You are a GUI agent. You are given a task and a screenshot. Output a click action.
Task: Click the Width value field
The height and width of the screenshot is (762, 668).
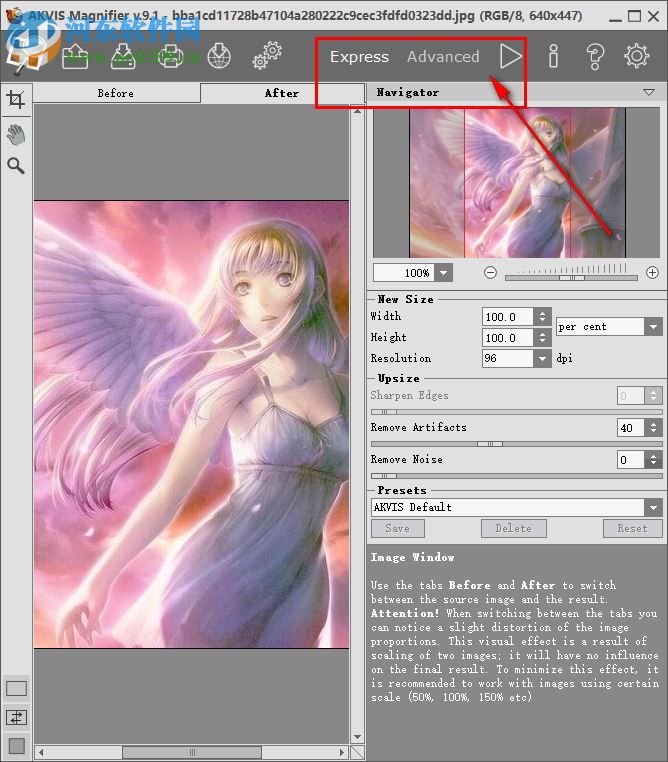click(x=508, y=317)
